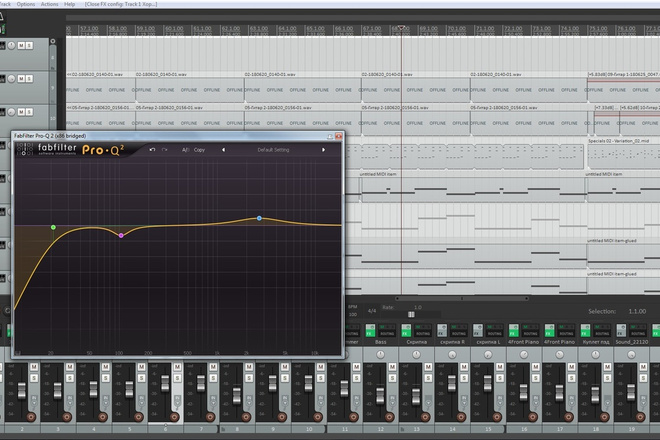
Task: Open the input dropdown on channel 16 4Front Piano
Action: point(535,400)
